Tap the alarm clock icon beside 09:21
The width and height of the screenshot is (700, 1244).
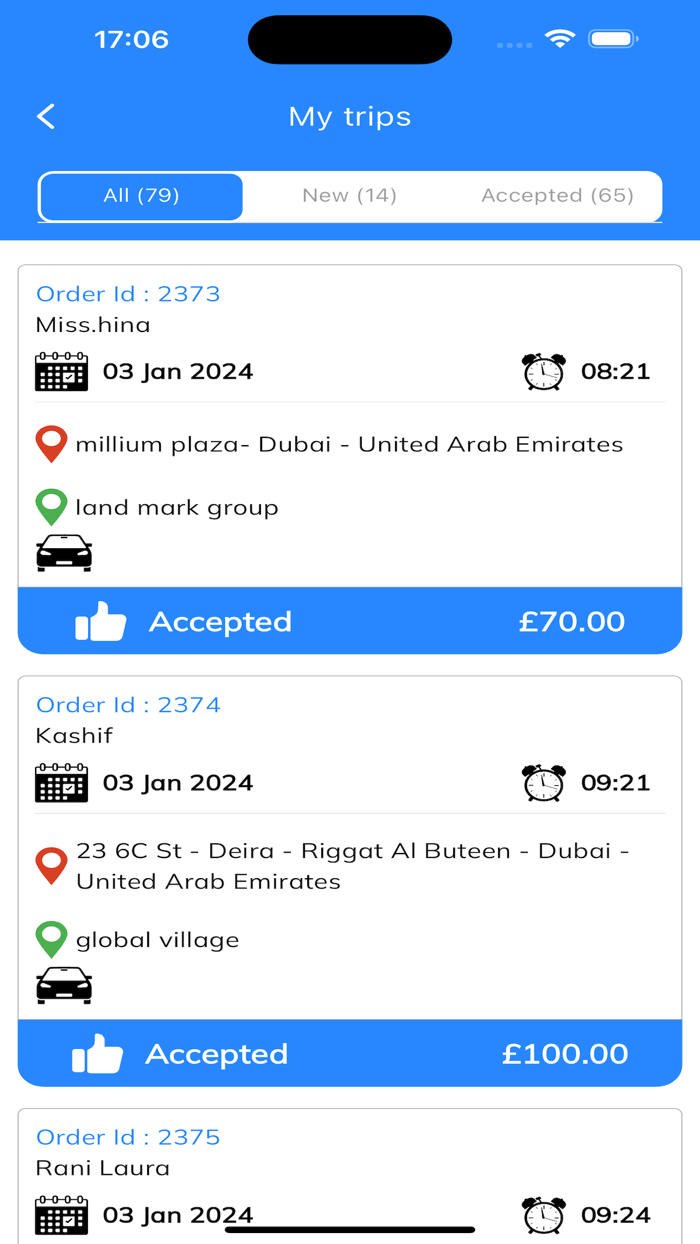[x=544, y=782]
